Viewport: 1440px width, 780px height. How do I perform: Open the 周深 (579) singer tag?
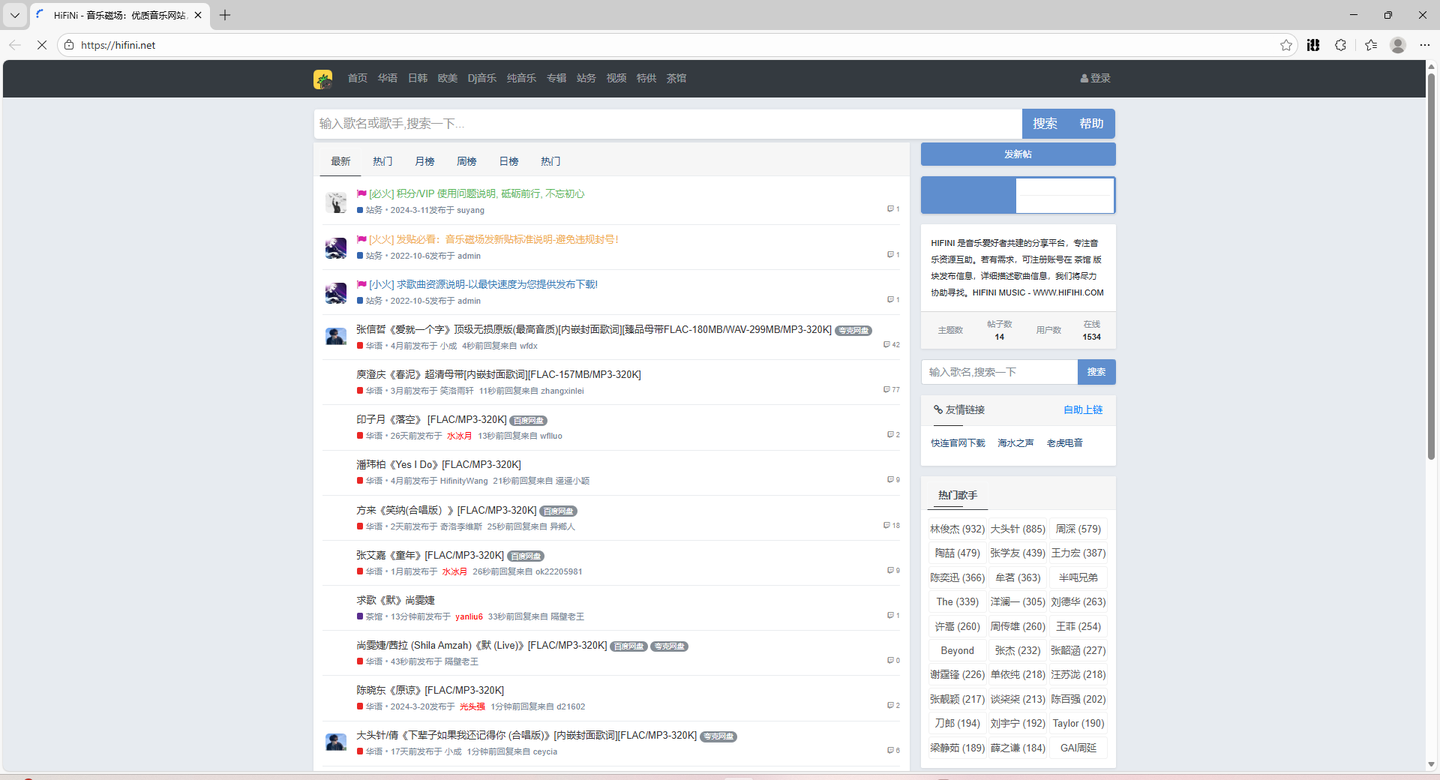coord(1078,529)
